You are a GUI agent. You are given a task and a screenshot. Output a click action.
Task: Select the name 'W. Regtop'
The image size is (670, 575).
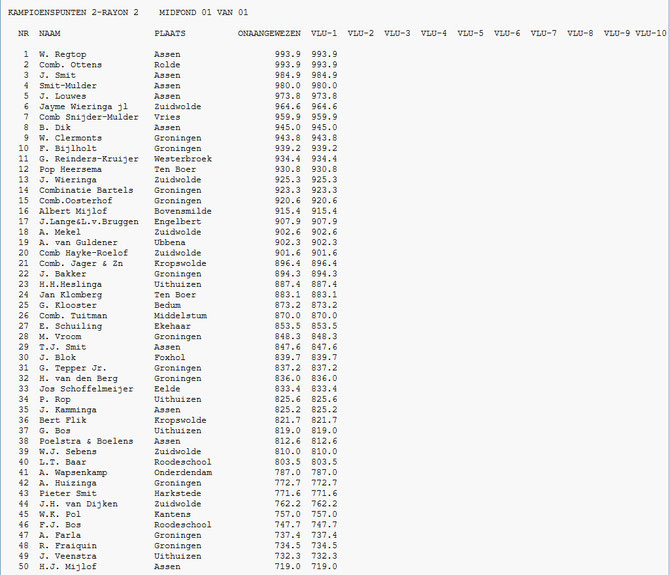pos(62,54)
